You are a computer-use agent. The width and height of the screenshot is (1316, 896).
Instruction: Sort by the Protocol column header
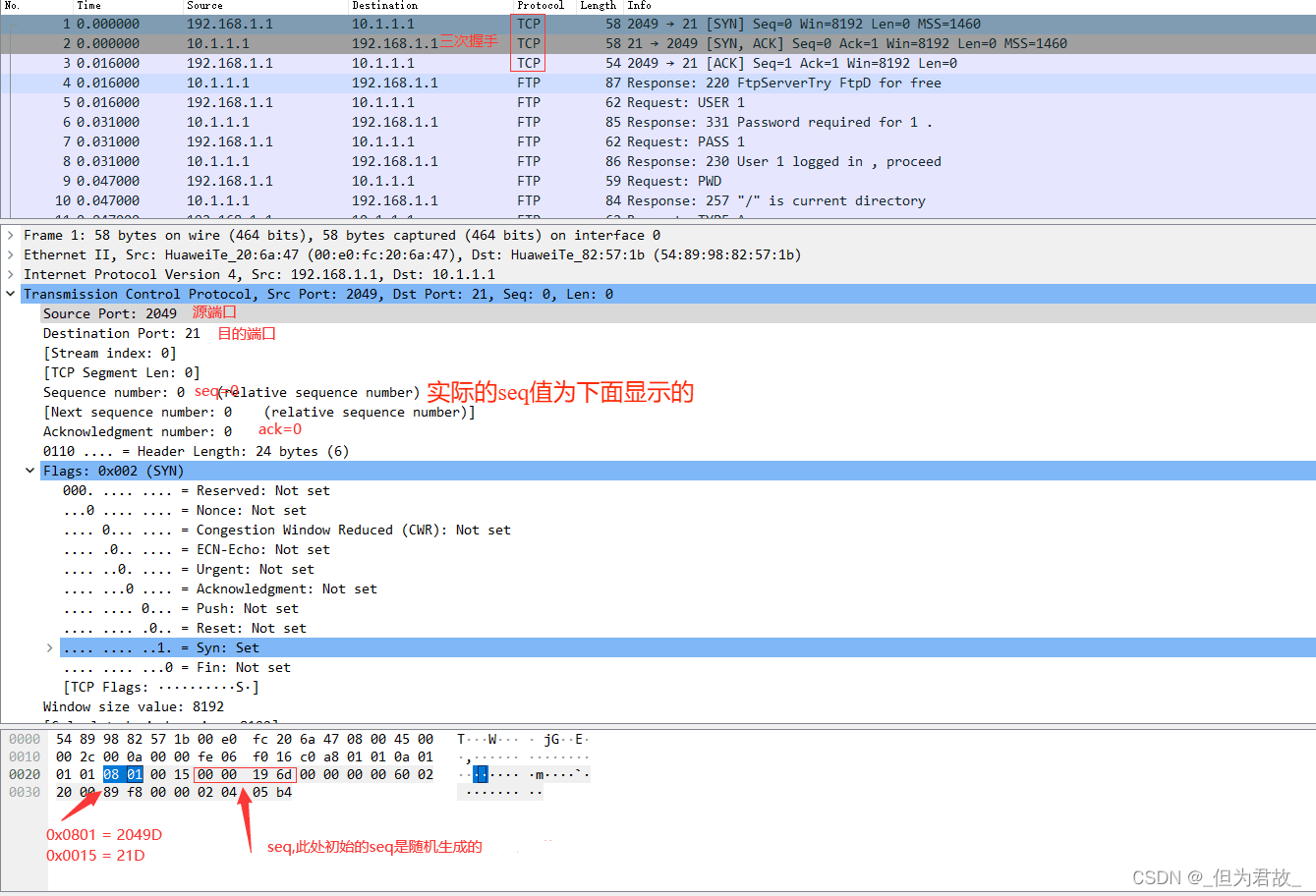pyautogui.click(x=541, y=6)
